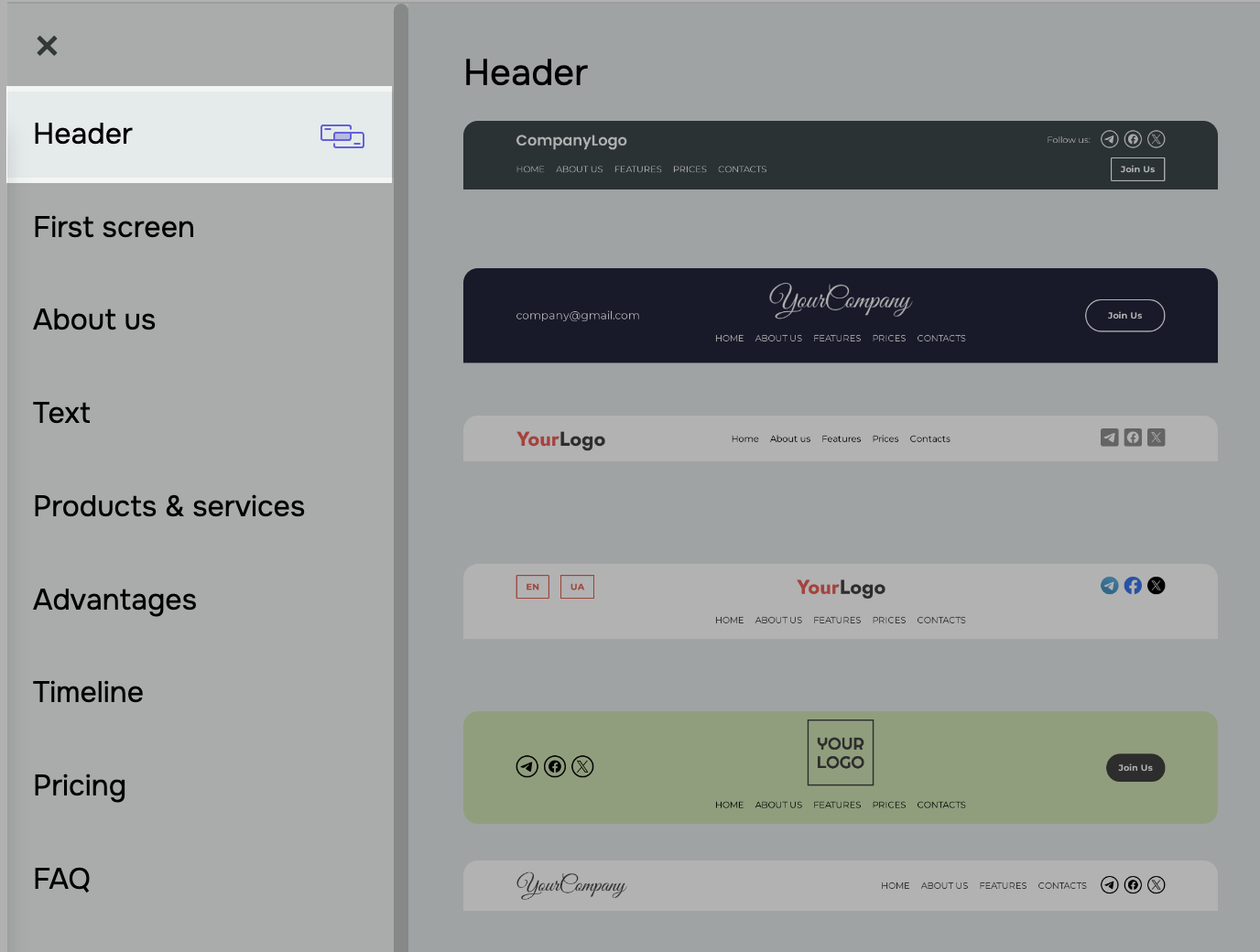This screenshot has height=952, width=1260.
Task: Select the First screen sidebar item
Action: (114, 228)
